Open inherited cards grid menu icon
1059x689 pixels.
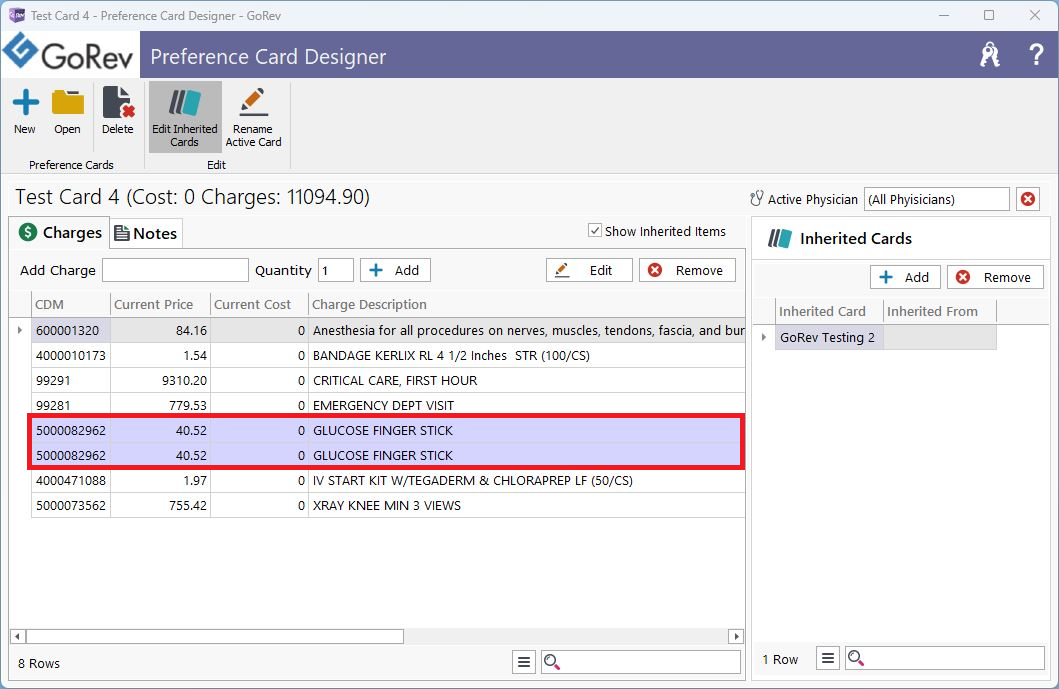828,658
